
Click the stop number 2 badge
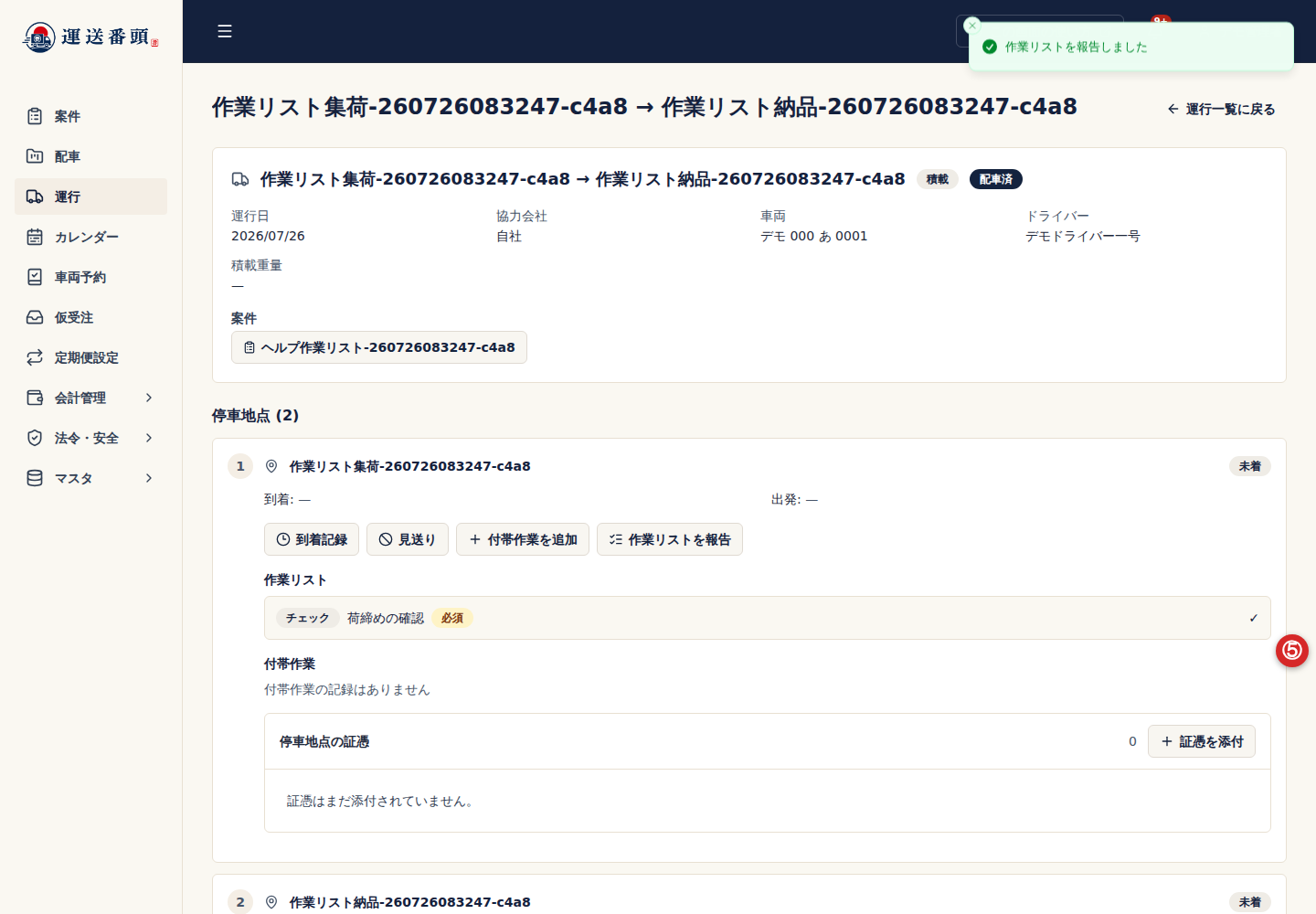[x=240, y=902]
